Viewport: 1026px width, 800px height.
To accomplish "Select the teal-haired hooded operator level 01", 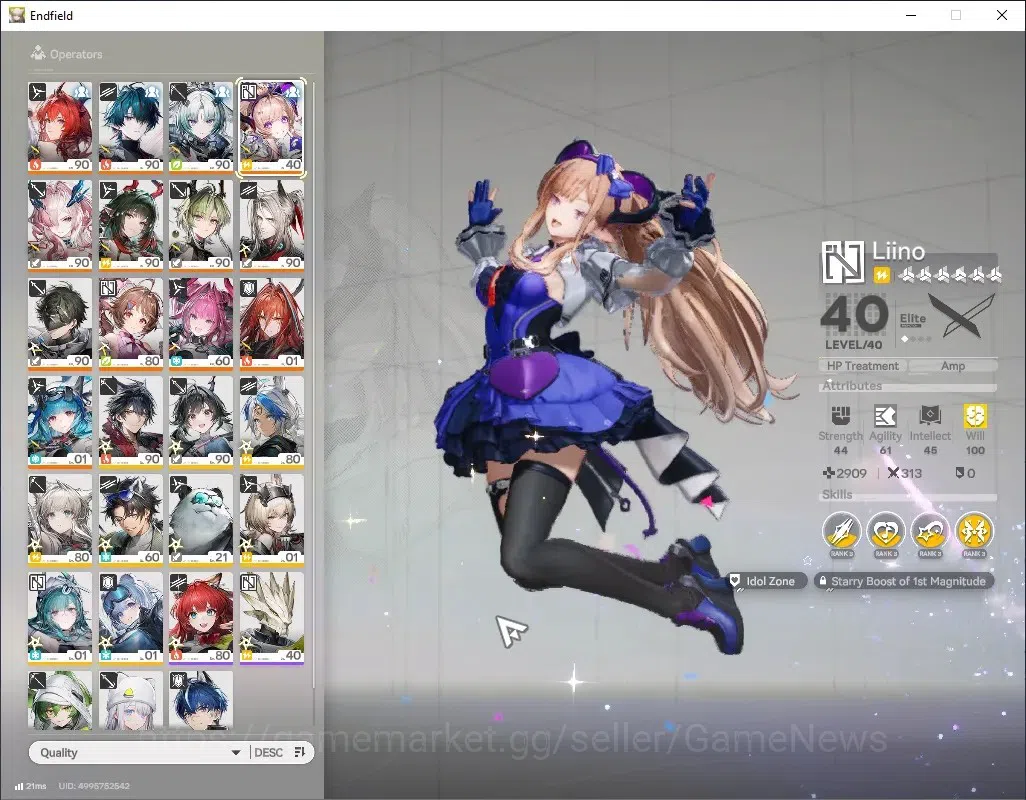I will (x=60, y=618).
